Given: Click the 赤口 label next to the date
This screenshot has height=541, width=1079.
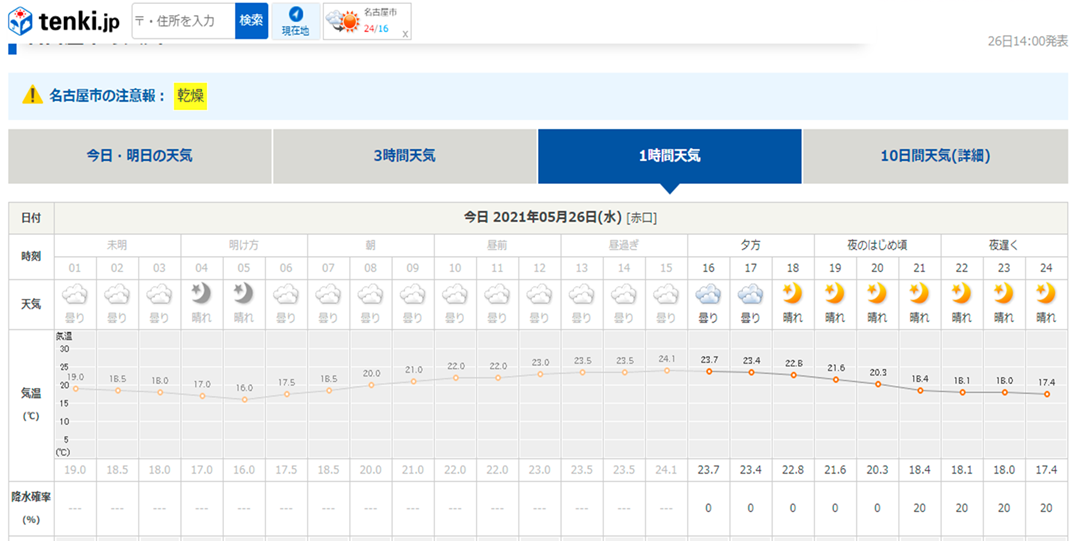Looking at the screenshot, I should point(642,218).
